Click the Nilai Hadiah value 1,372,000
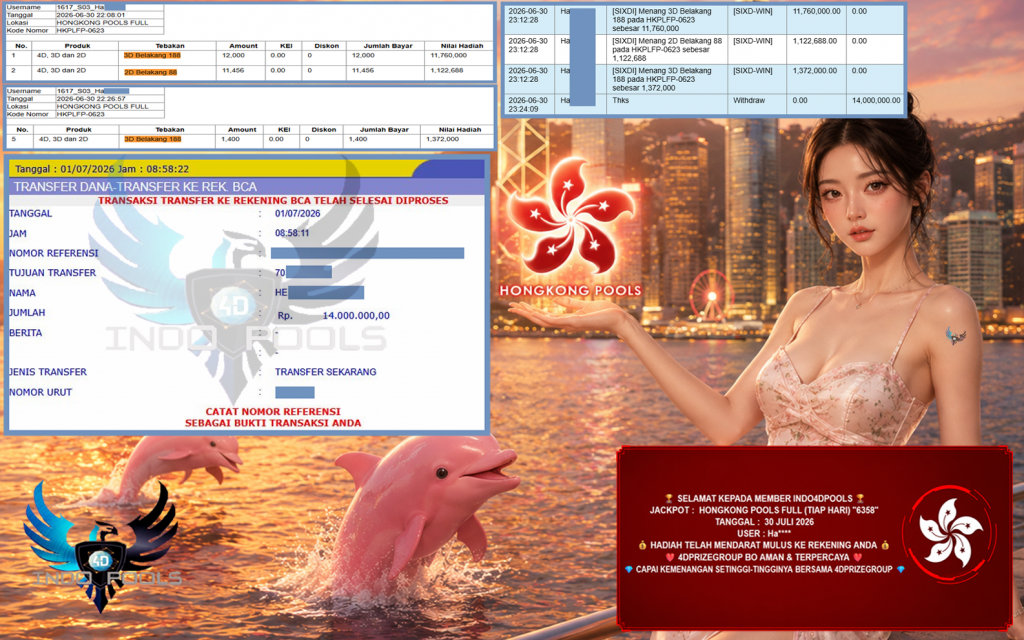Image resolution: width=1024 pixels, height=640 pixels. point(443,139)
